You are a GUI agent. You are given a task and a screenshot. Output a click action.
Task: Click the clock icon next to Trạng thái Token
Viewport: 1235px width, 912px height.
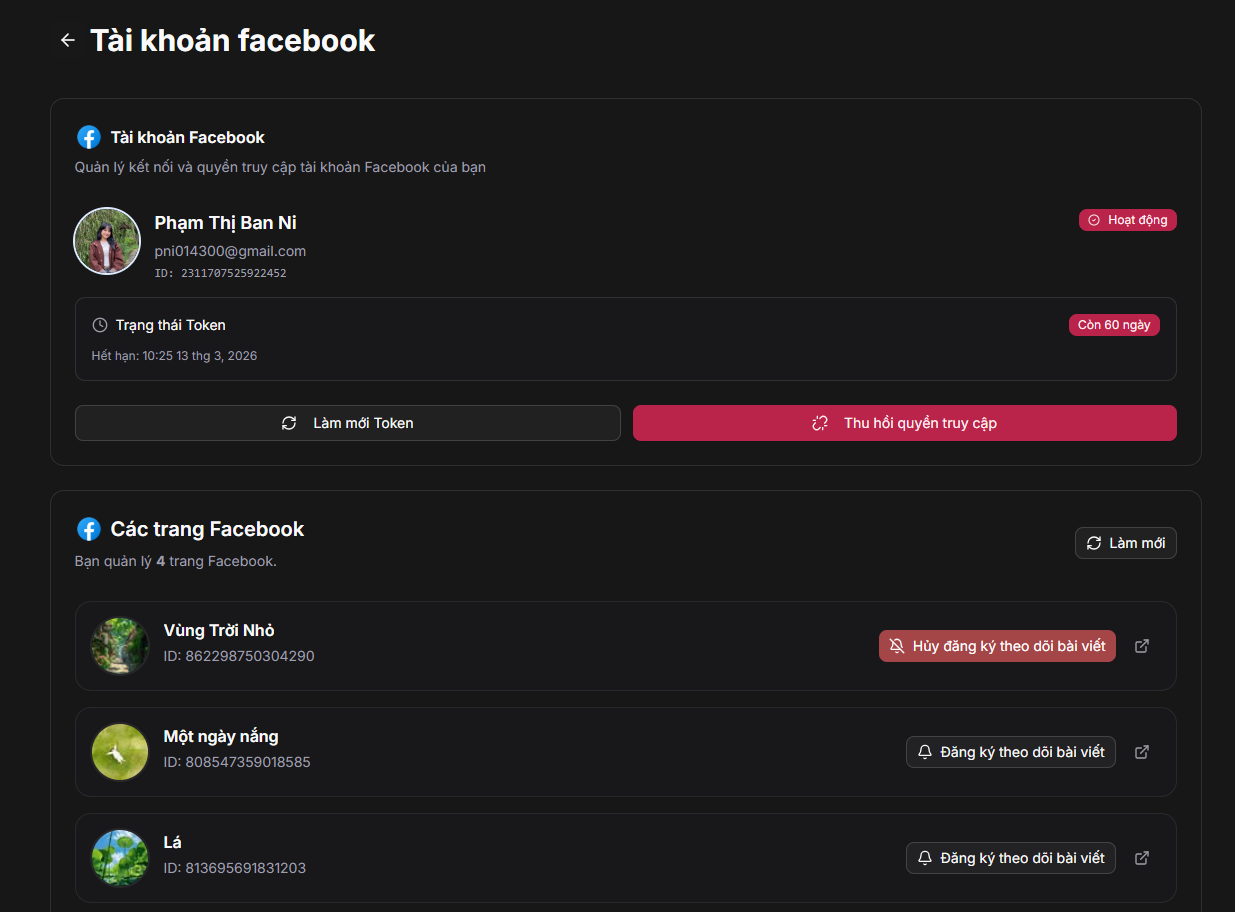coord(100,325)
